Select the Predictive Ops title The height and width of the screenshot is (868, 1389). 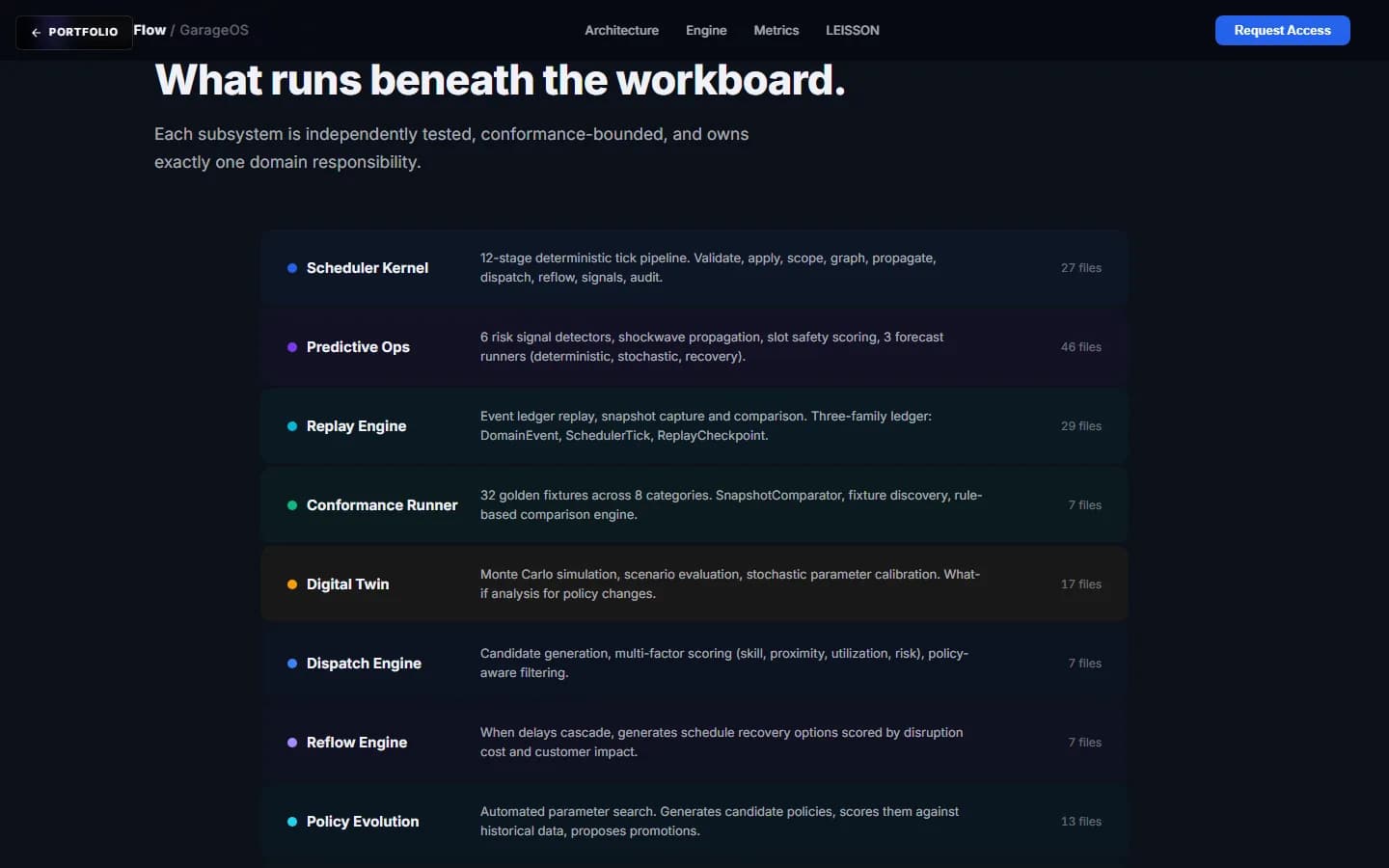pyautogui.click(x=358, y=347)
